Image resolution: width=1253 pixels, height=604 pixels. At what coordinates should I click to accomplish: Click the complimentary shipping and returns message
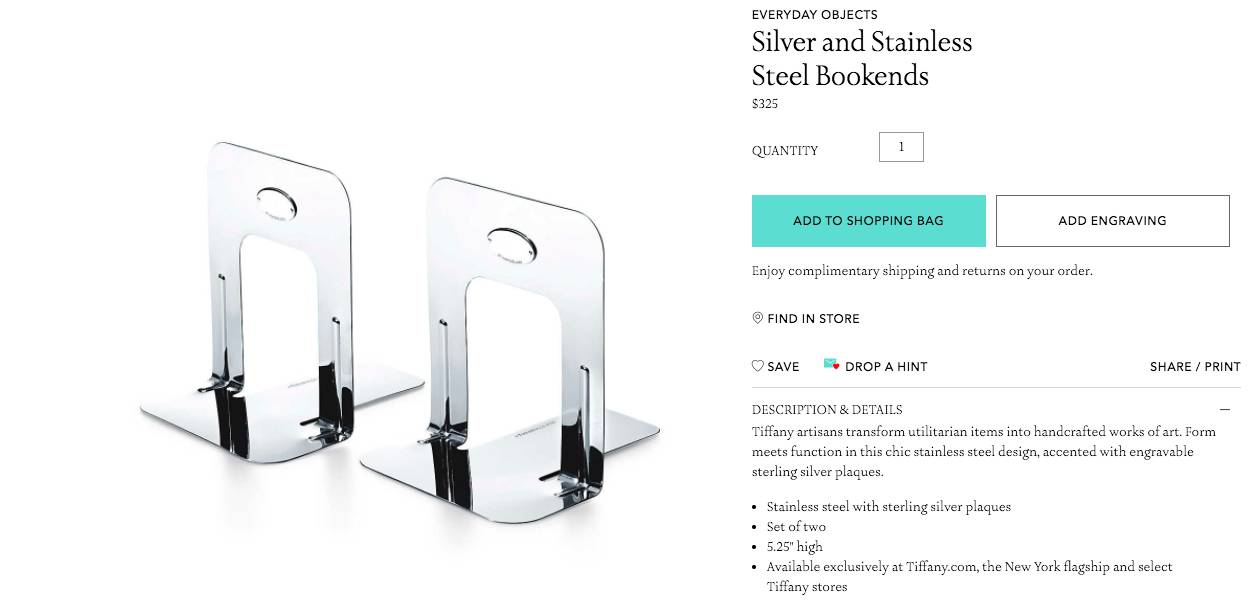point(921,271)
